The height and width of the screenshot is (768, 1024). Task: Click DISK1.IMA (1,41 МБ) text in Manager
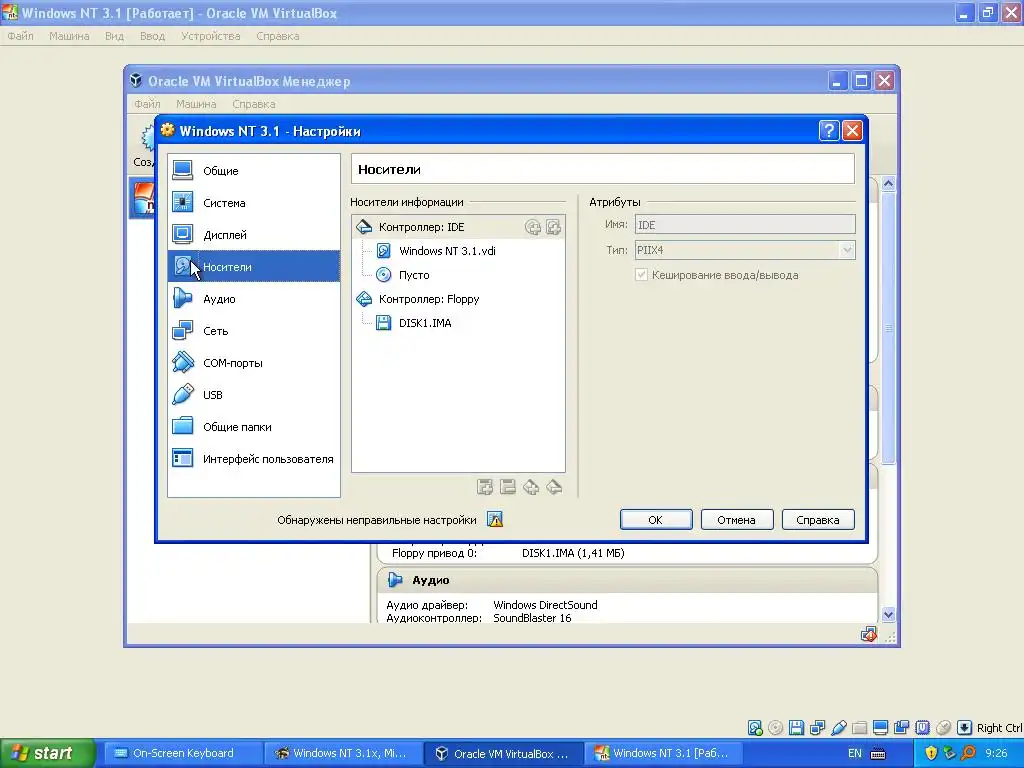tap(573, 553)
